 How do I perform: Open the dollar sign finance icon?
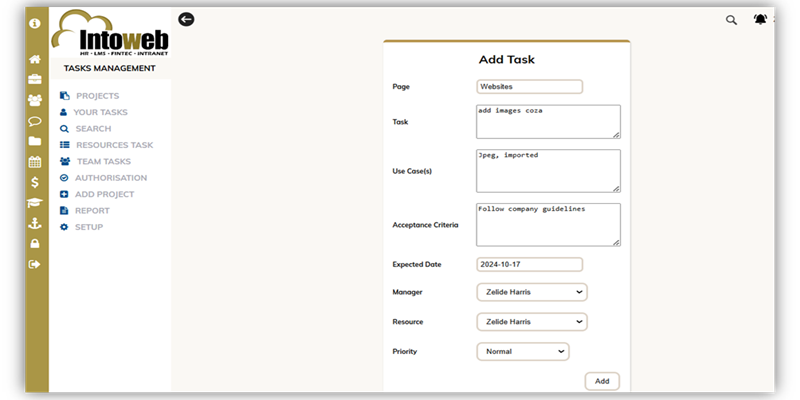35,182
